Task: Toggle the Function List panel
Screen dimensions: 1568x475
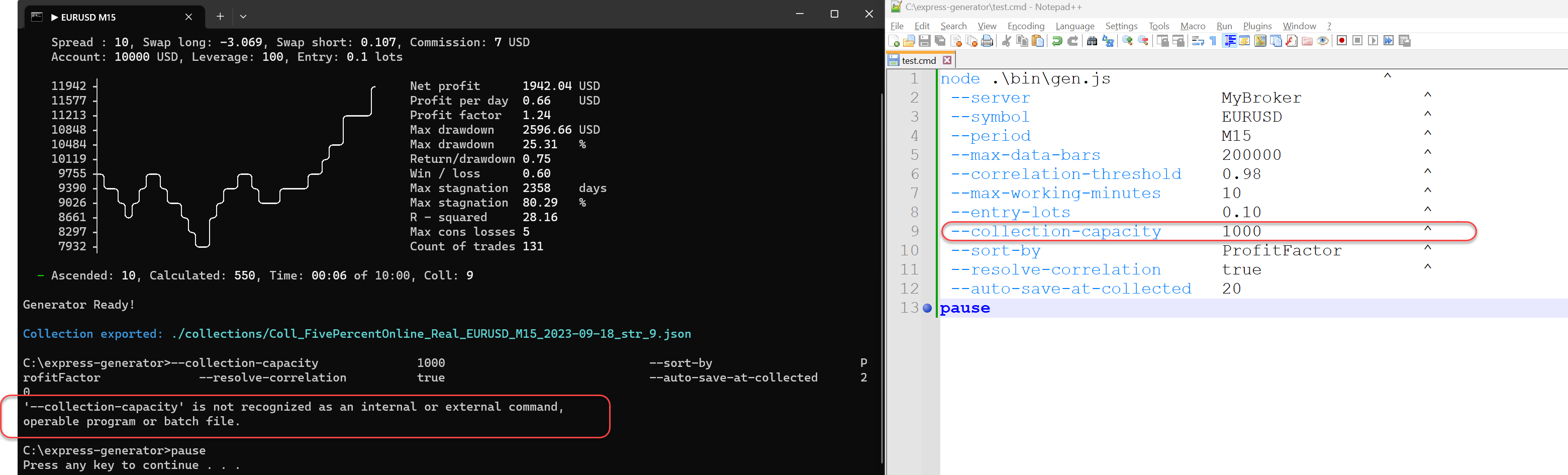Action: click(x=1291, y=41)
